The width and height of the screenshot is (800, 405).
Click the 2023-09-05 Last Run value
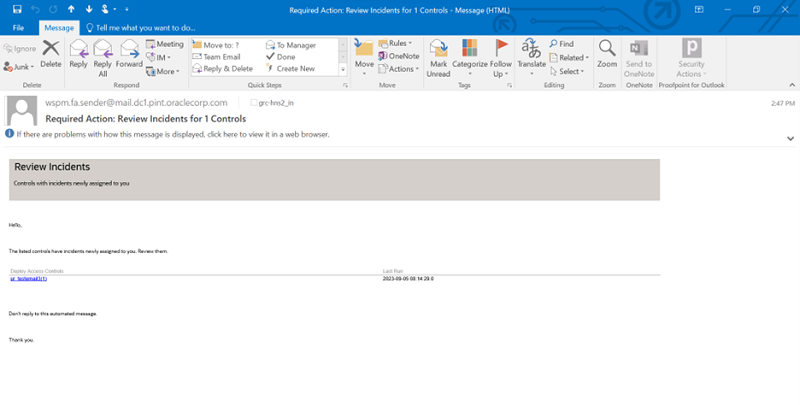[x=408, y=279]
